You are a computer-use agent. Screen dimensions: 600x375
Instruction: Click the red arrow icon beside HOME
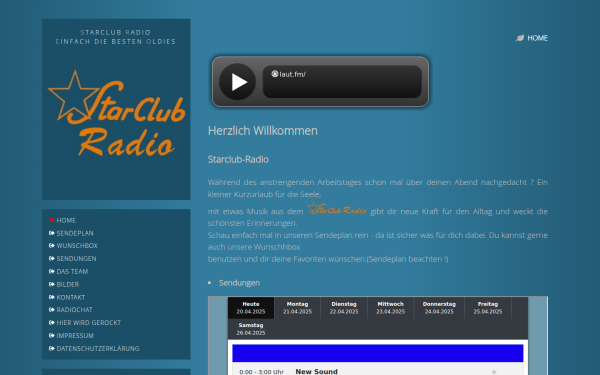pos(52,220)
